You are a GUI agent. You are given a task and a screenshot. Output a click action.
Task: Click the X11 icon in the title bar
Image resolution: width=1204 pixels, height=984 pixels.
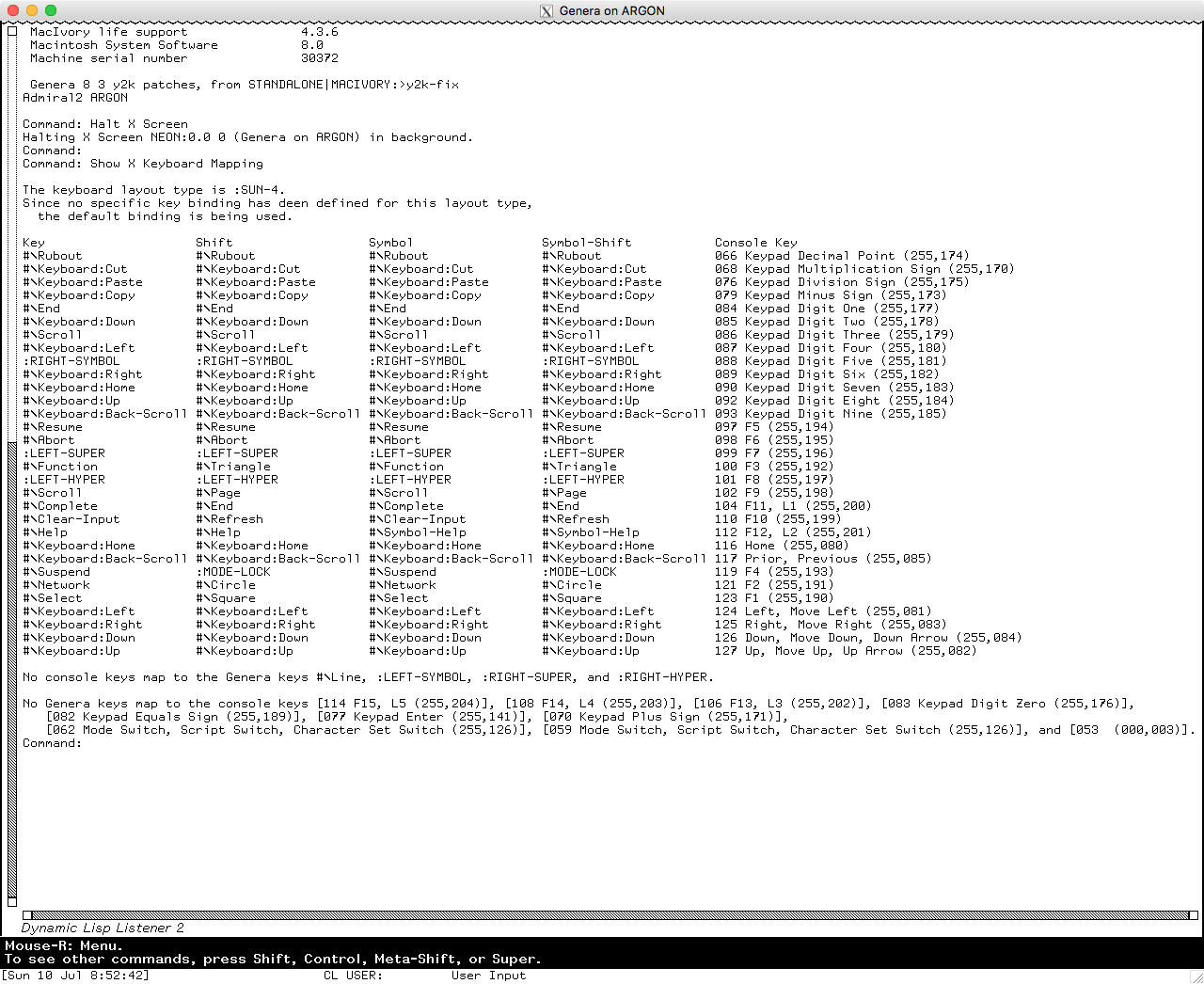click(x=547, y=11)
